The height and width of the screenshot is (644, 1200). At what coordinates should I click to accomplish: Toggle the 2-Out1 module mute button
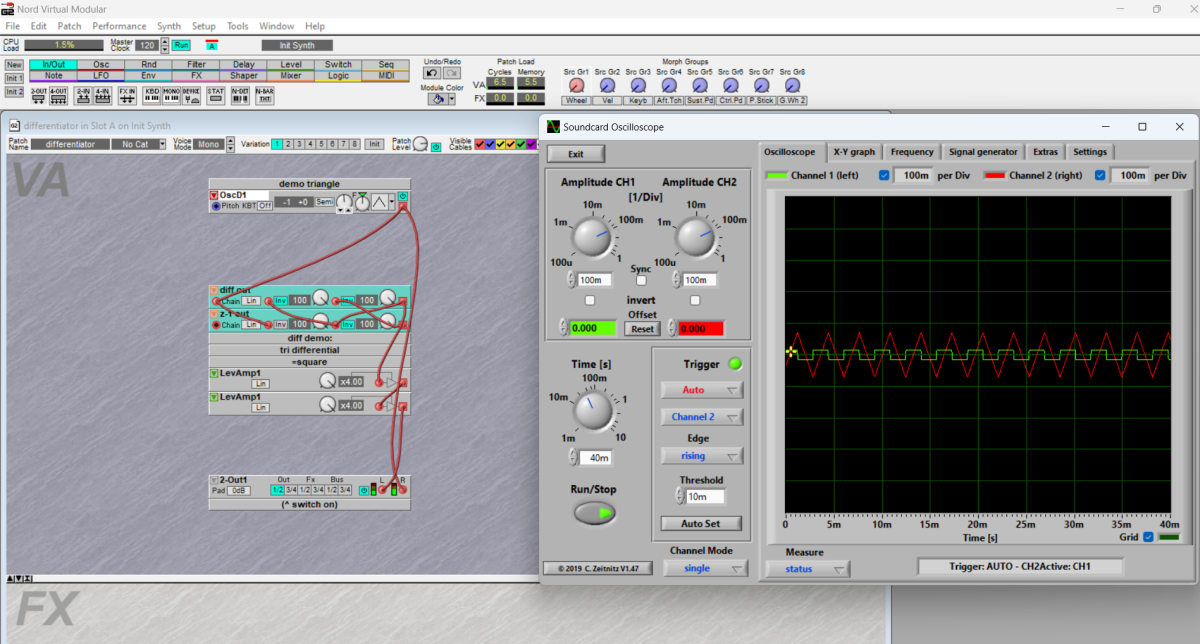tap(364, 490)
